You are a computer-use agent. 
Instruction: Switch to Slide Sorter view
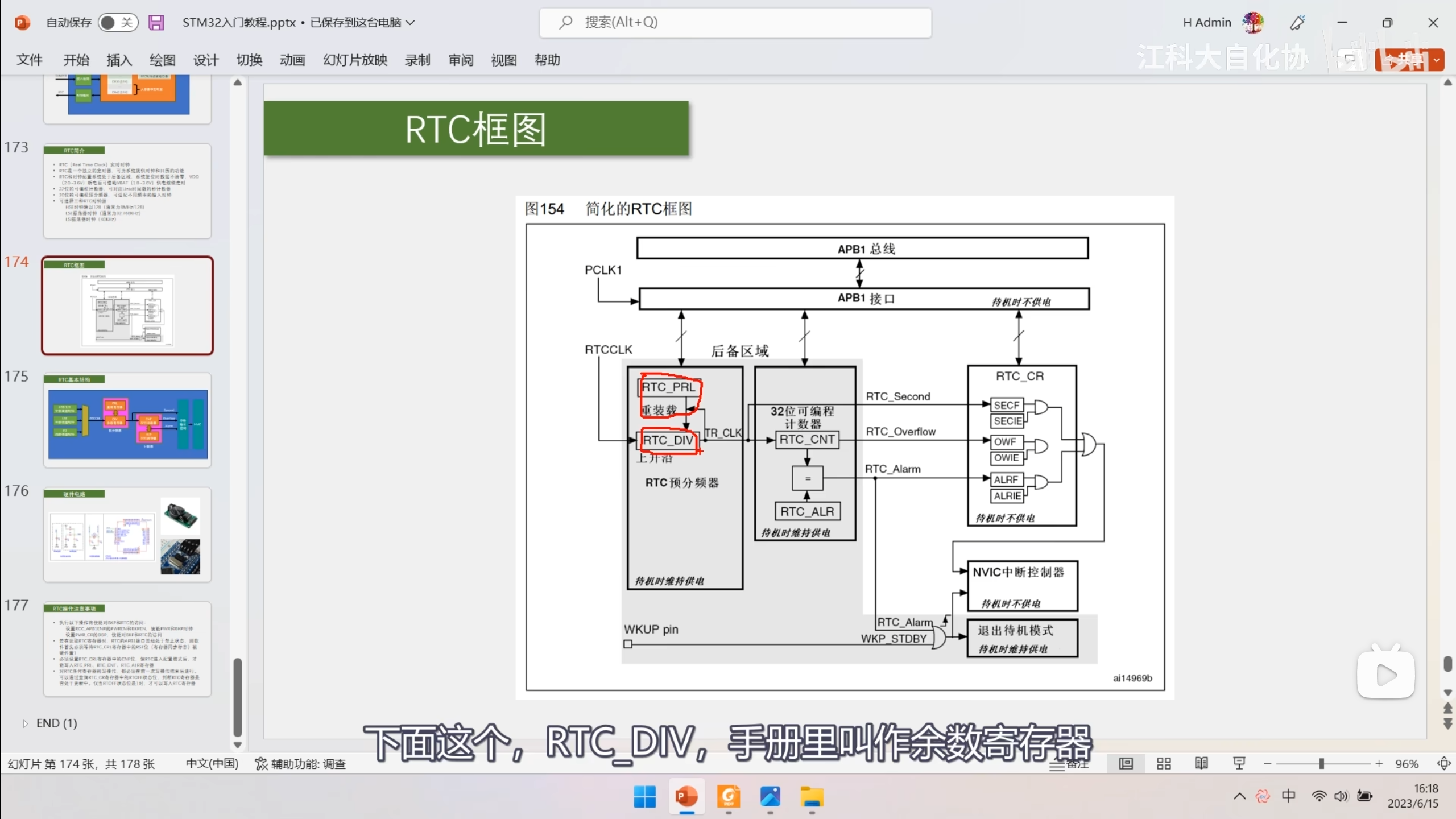[x=1164, y=764]
